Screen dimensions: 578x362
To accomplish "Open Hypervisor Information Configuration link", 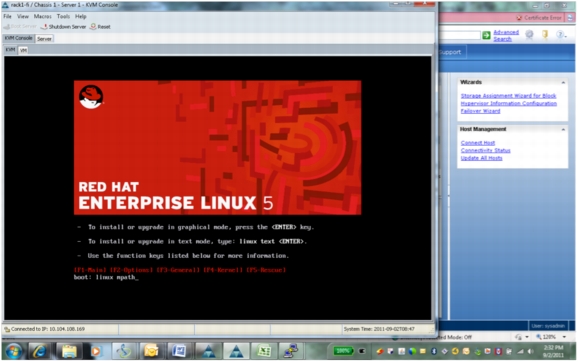I will 509,103.
